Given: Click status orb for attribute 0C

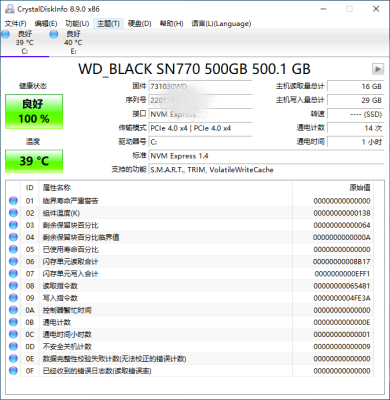Looking at the screenshot, I should coord(13,334).
